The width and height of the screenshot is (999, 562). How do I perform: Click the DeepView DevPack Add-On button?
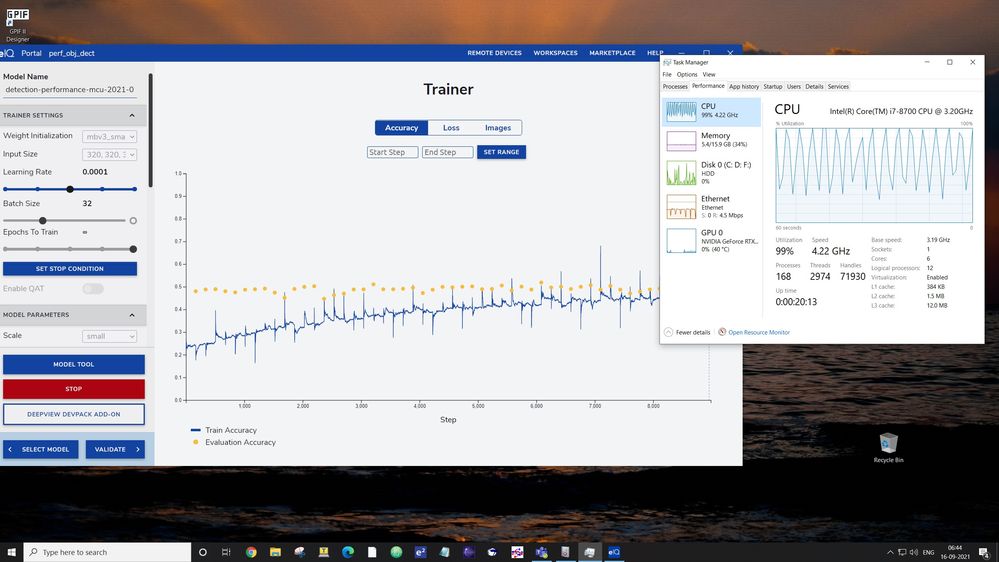coord(73,414)
